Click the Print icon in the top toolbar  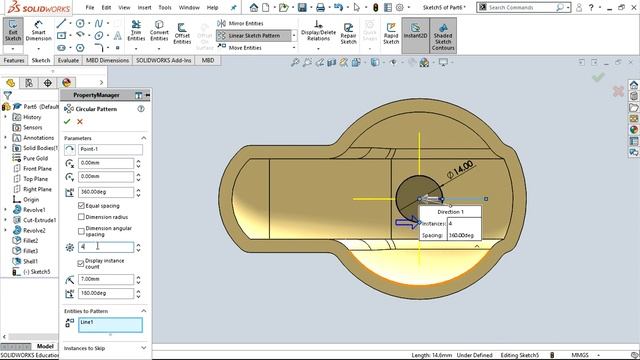coord(320,7)
